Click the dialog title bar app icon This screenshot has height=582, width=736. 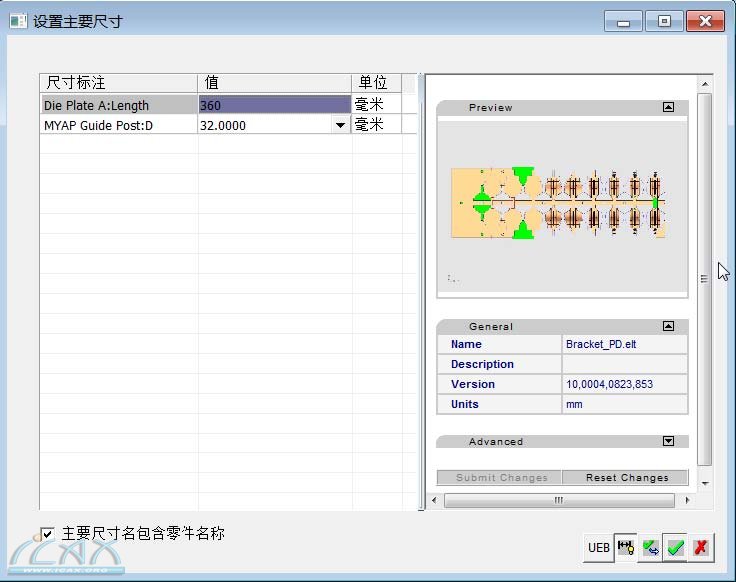(x=18, y=21)
